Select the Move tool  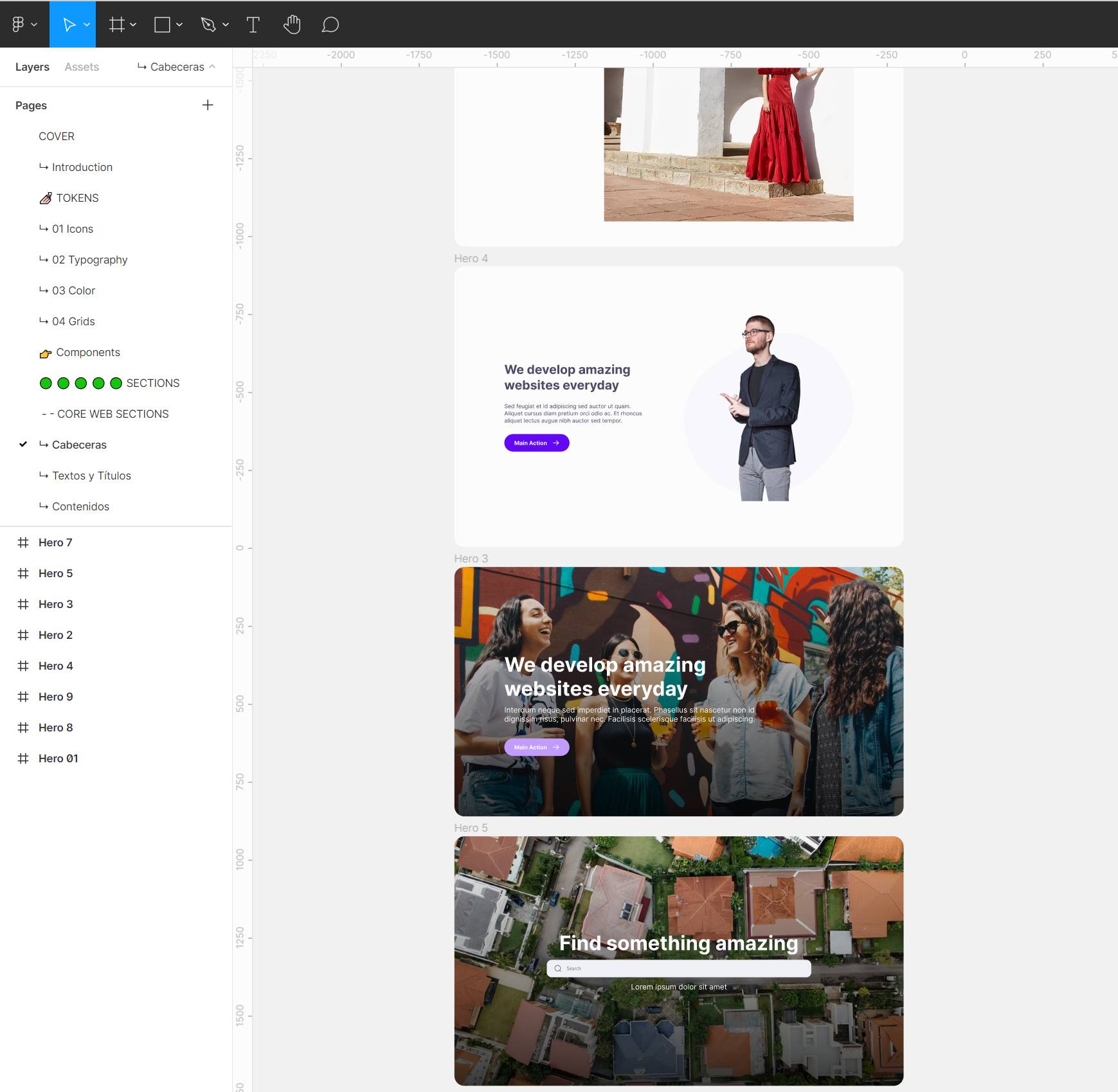(x=68, y=24)
